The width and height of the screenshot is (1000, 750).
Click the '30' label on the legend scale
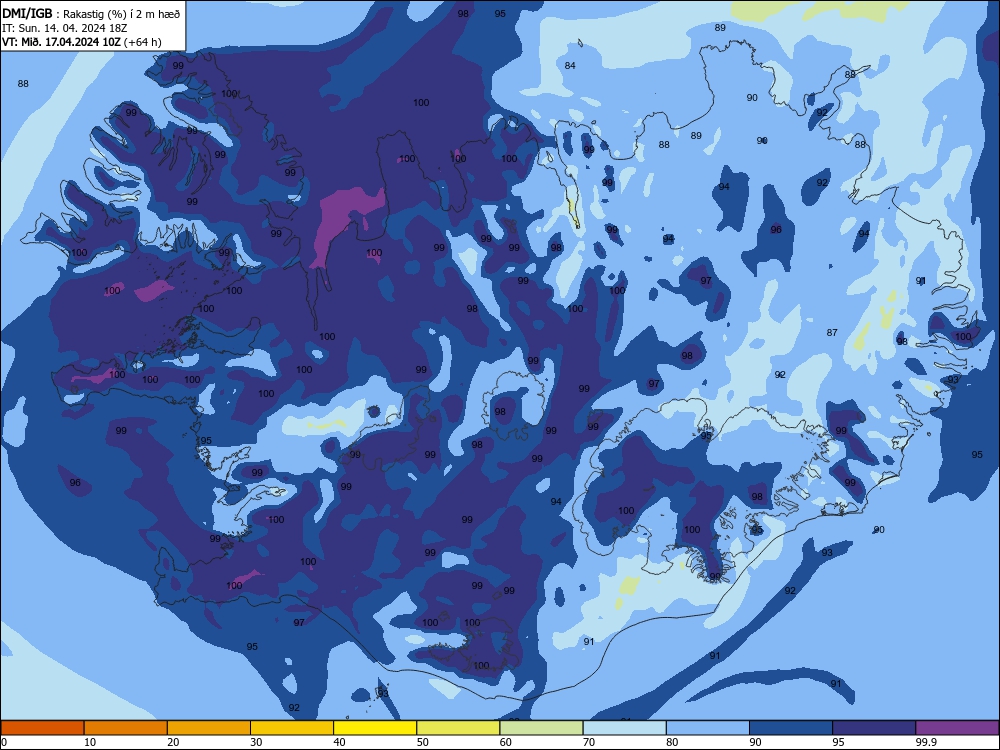[x=256, y=742]
